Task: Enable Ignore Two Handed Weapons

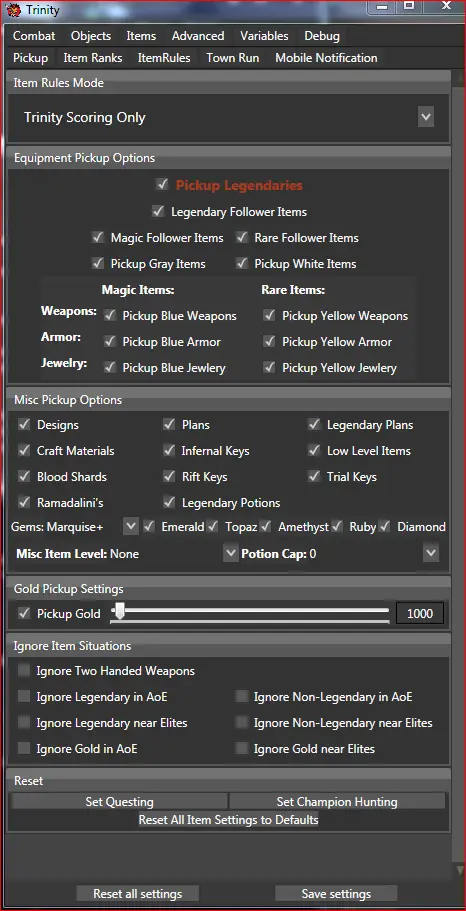Action: 24,670
